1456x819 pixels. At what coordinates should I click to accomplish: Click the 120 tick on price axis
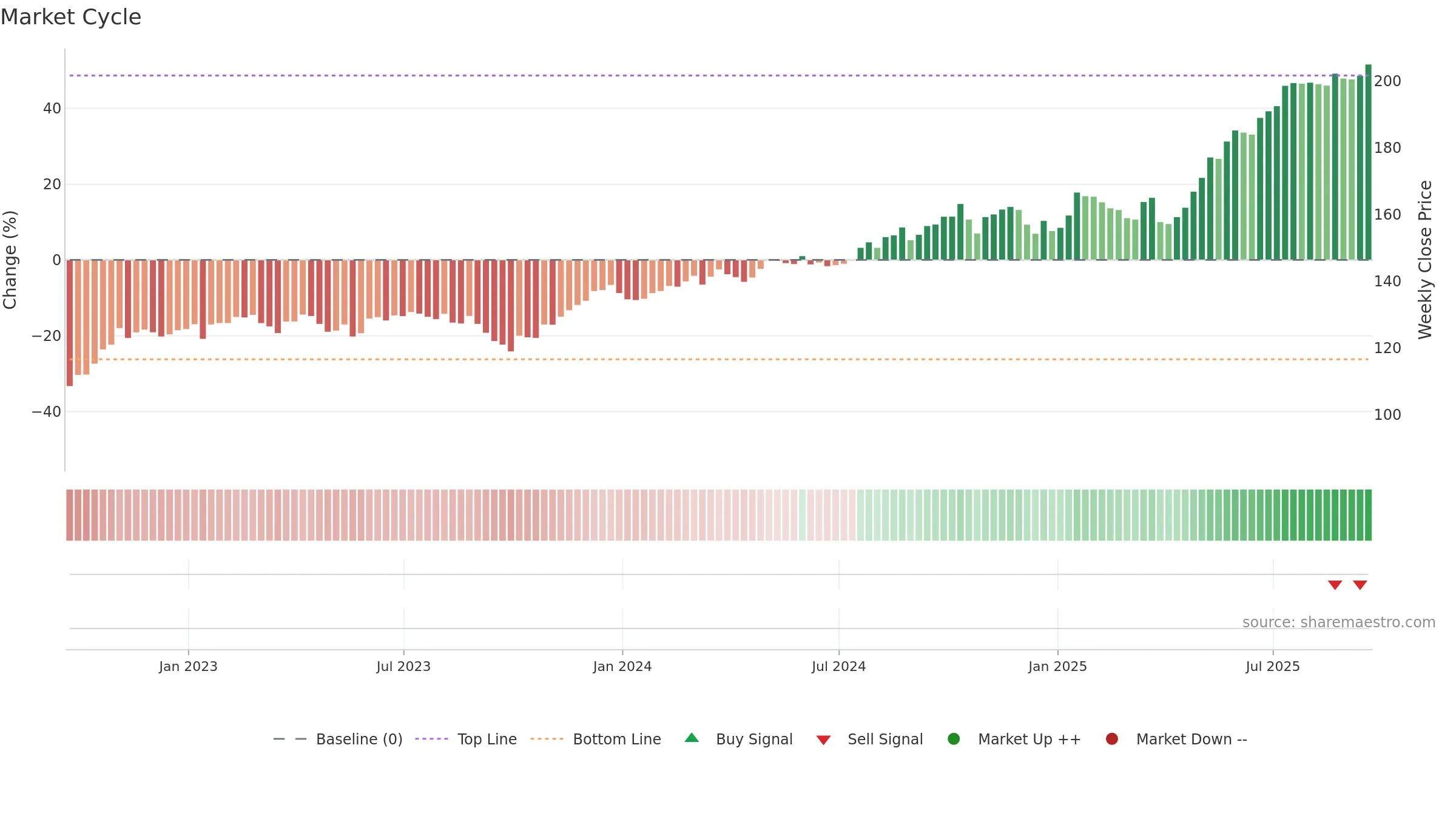(1387, 348)
